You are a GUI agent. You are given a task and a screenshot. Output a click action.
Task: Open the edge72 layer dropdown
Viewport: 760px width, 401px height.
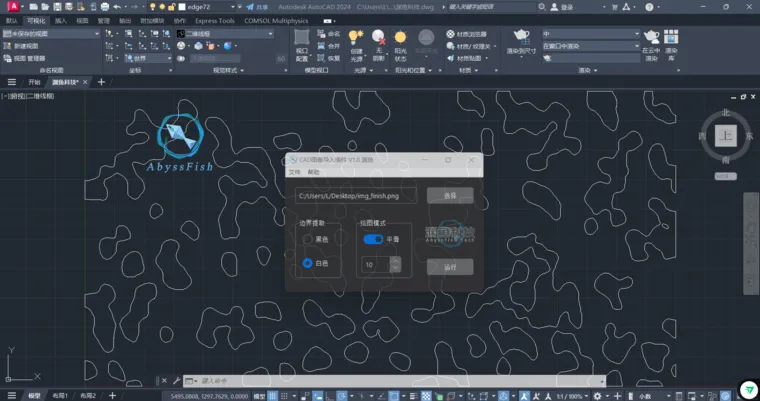click(x=233, y=7)
